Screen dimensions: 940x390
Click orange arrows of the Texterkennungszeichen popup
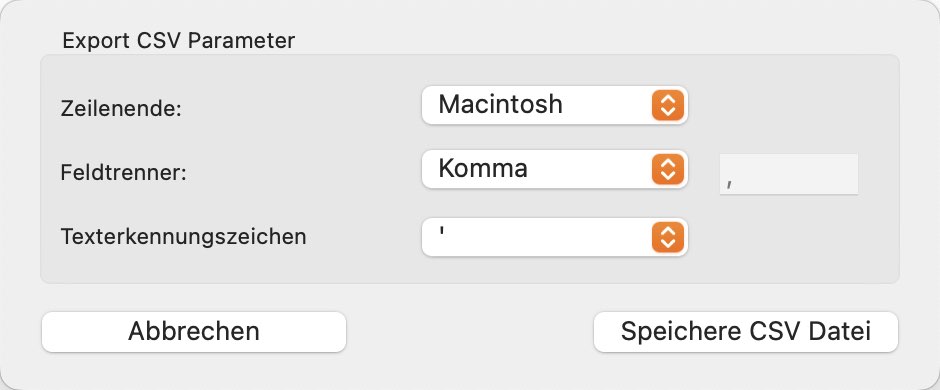tap(668, 237)
